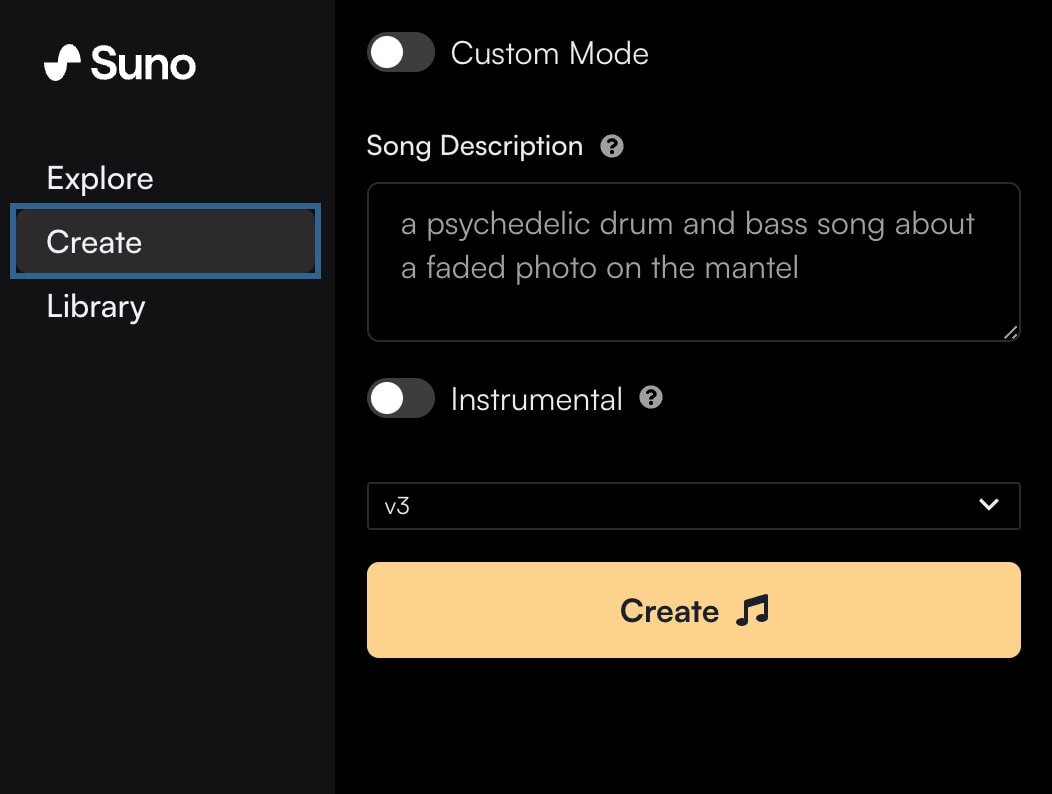
Task: Click the Song Description heading label
Action: click(474, 146)
